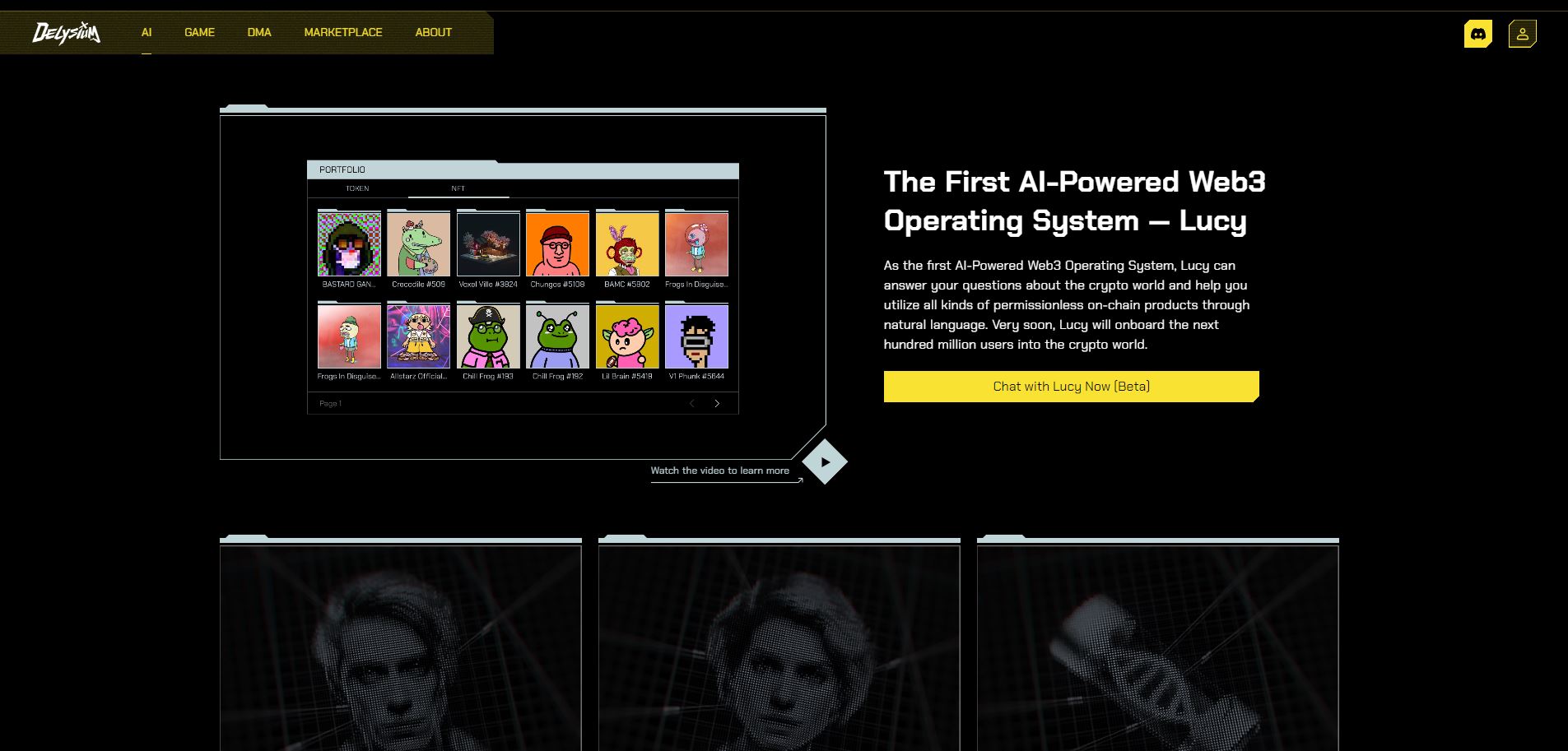This screenshot has height=751, width=1568.
Task: Open the MARKETPLACE menu item
Action: pyautogui.click(x=343, y=32)
